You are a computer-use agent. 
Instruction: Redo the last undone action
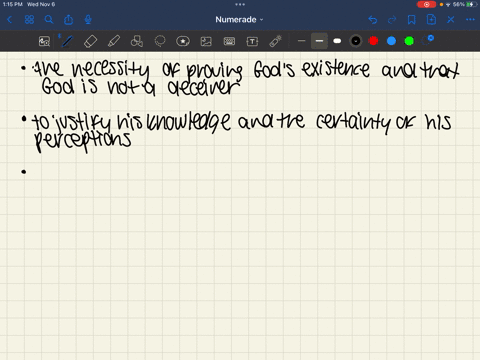pyautogui.click(x=392, y=20)
